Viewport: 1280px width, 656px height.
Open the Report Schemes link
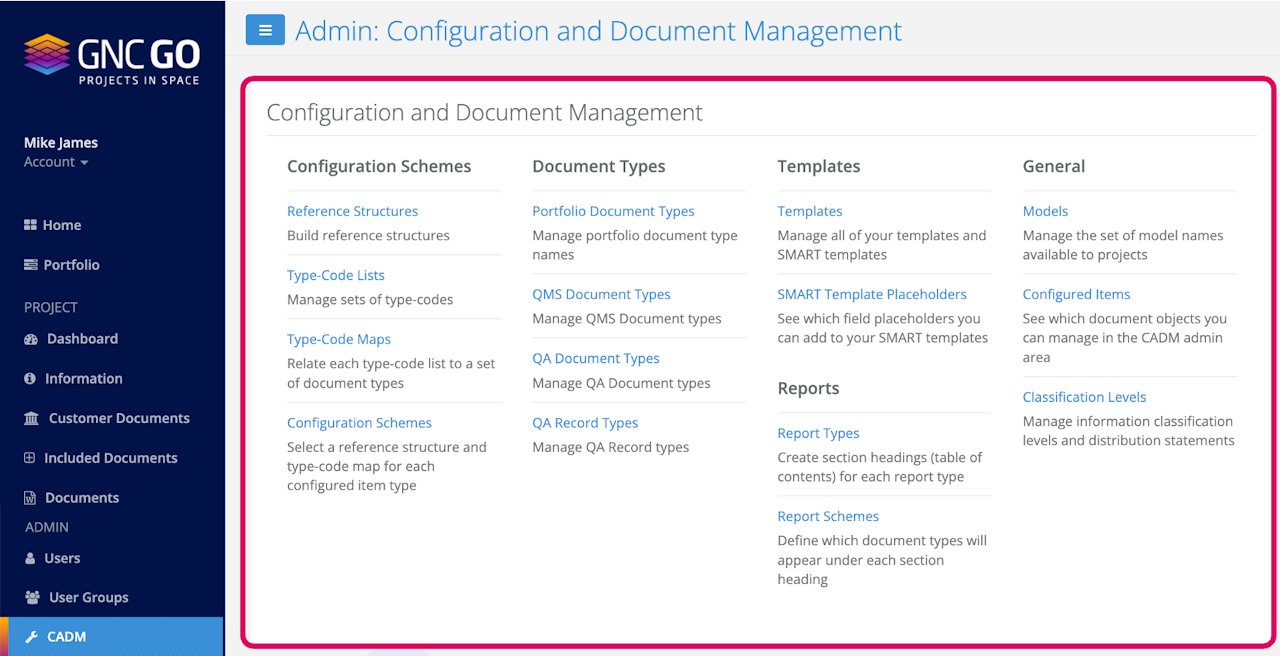[828, 516]
